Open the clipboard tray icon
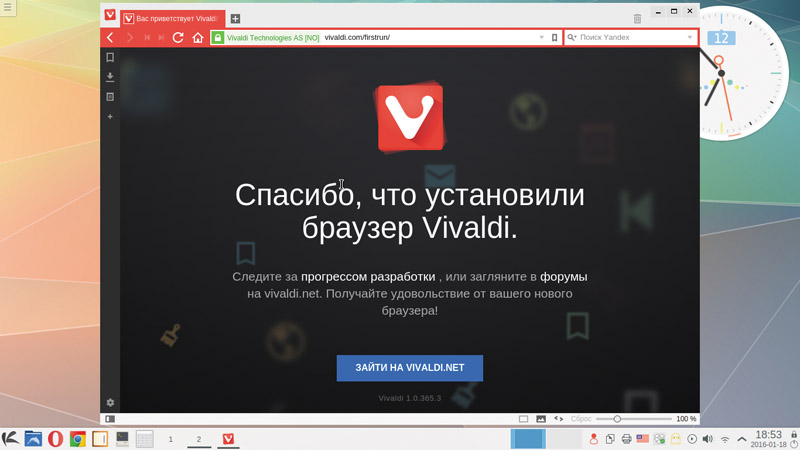The width and height of the screenshot is (800, 450). (610, 439)
